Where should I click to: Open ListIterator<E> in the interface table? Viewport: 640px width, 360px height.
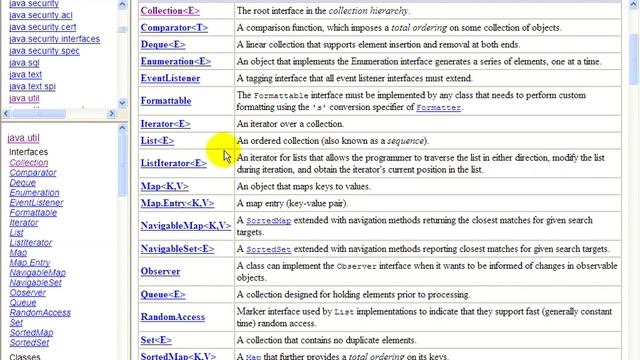coord(173,163)
